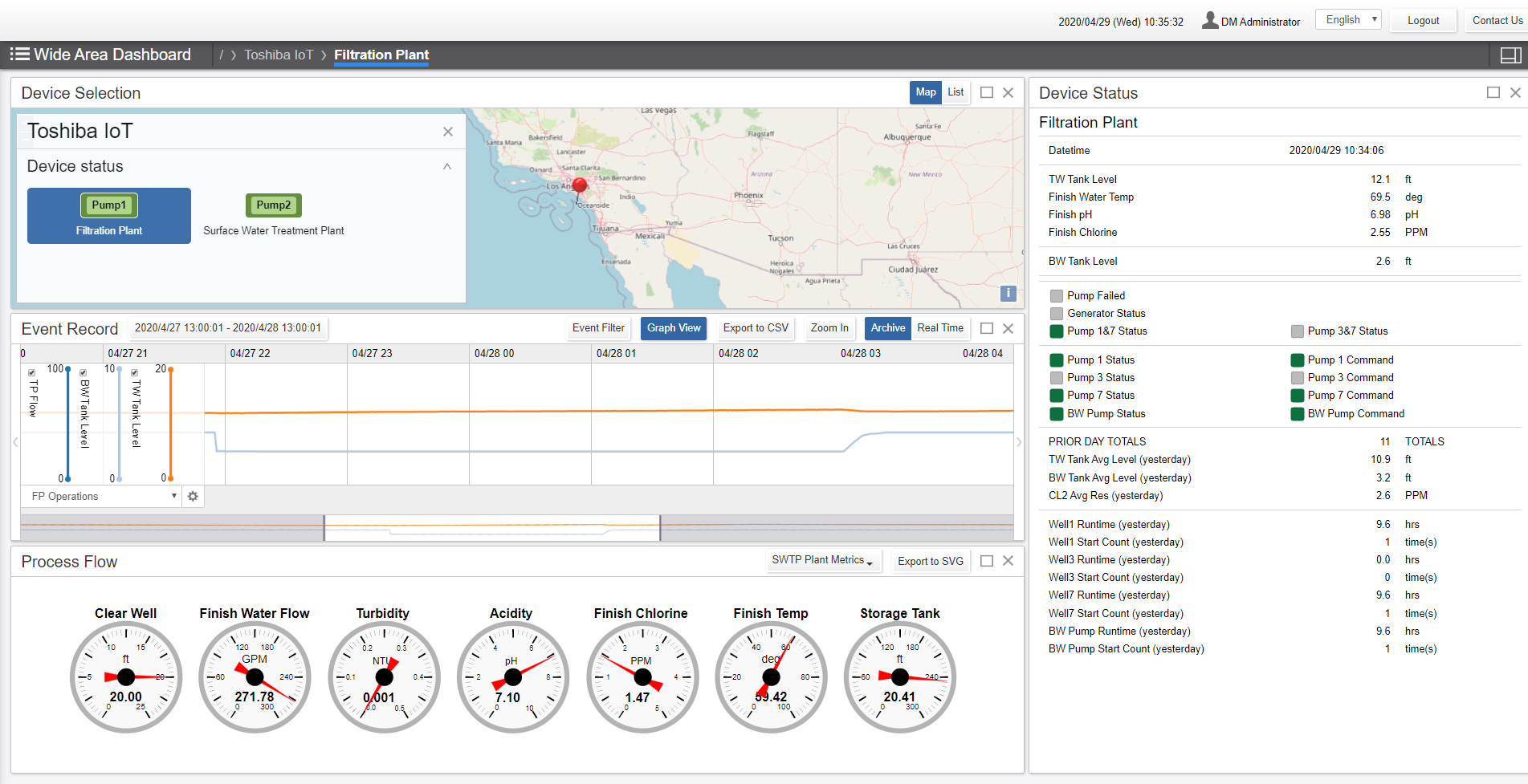Open the Toshiba IoT breadcrumb link
Screen dimensions: 1528x784
click(x=278, y=55)
